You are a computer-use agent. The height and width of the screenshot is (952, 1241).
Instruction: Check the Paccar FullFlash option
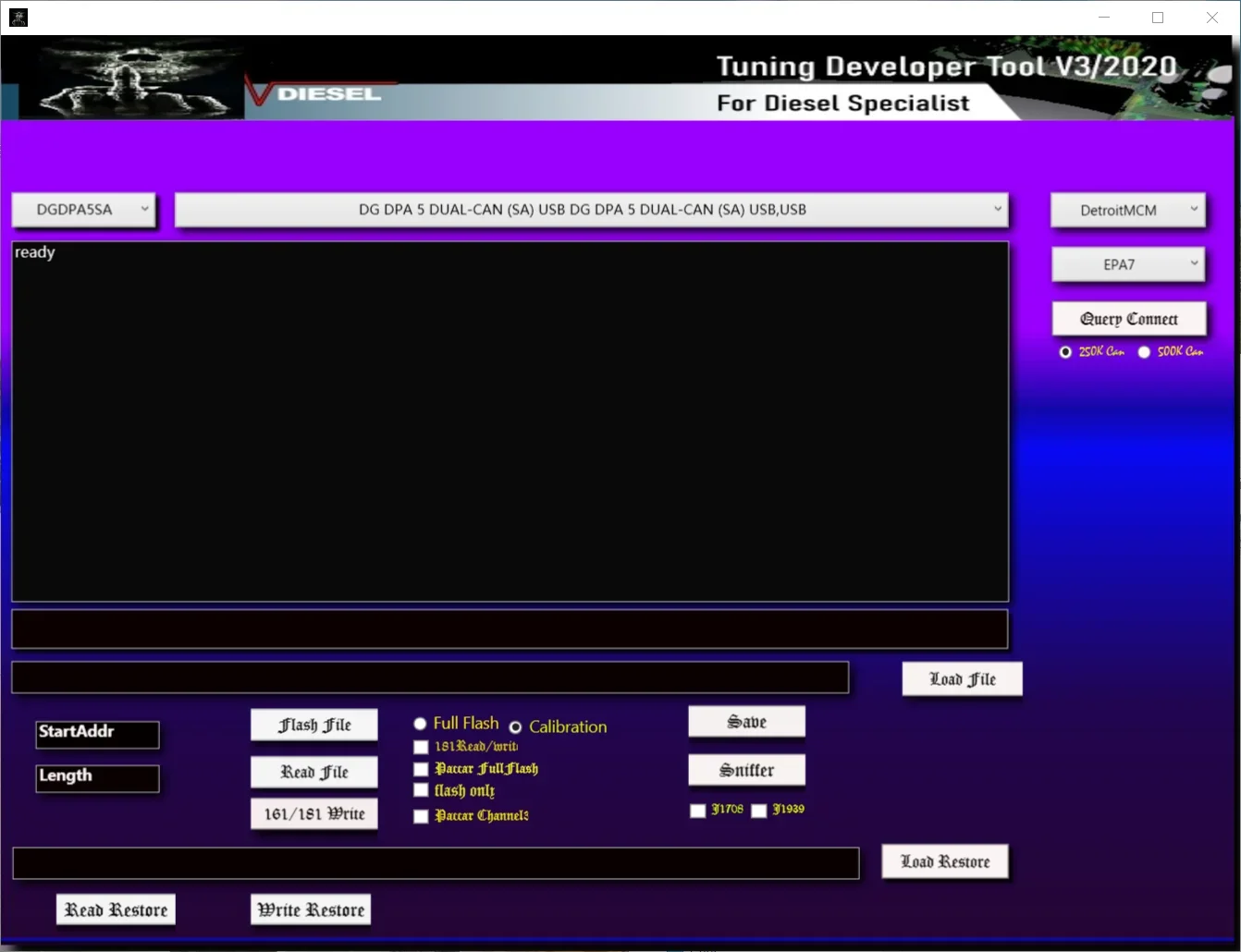[421, 768]
